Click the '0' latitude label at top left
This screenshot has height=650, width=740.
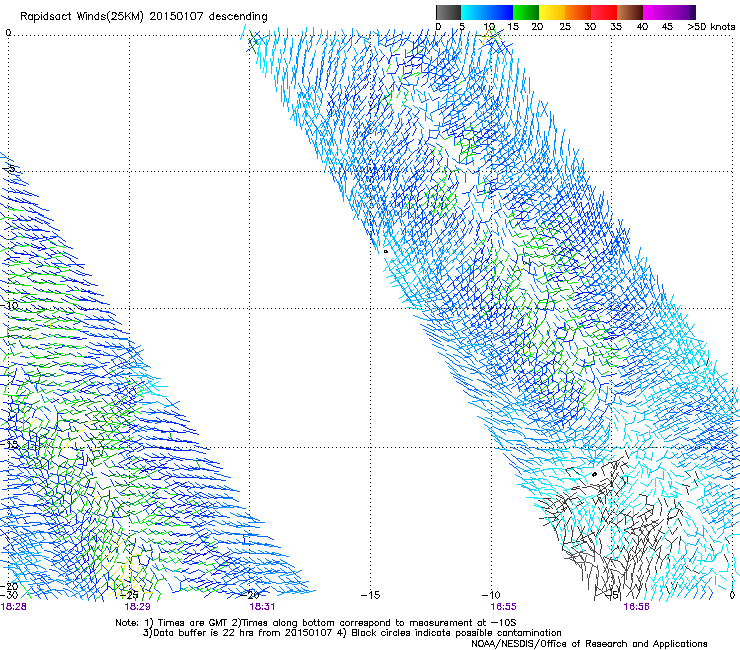[8, 33]
